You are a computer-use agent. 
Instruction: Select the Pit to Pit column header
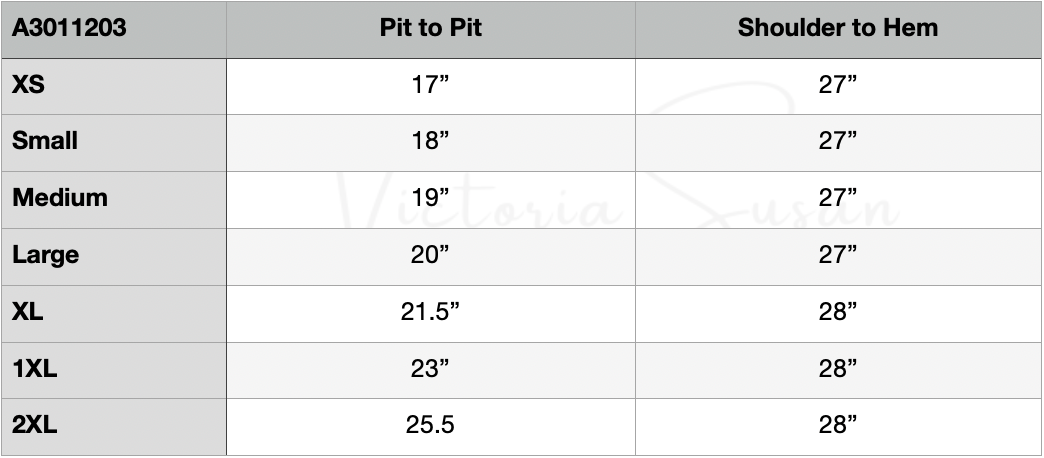(x=431, y=28)
